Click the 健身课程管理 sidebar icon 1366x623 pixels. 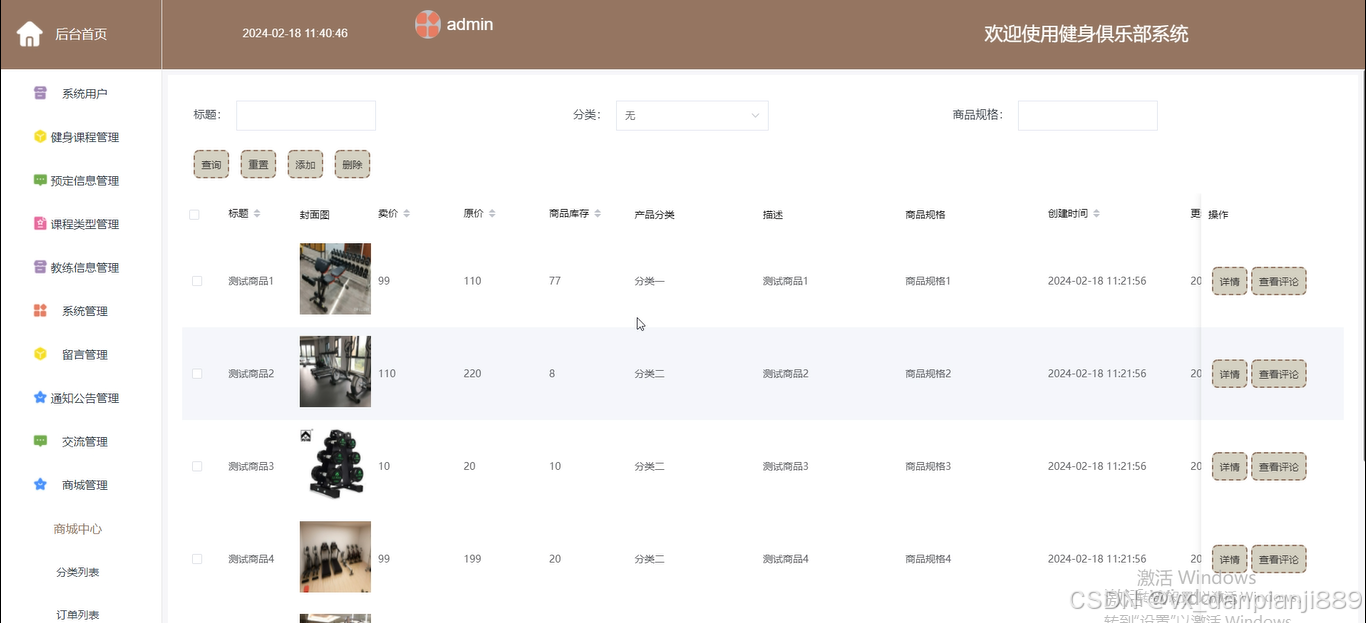click(40, 137)
